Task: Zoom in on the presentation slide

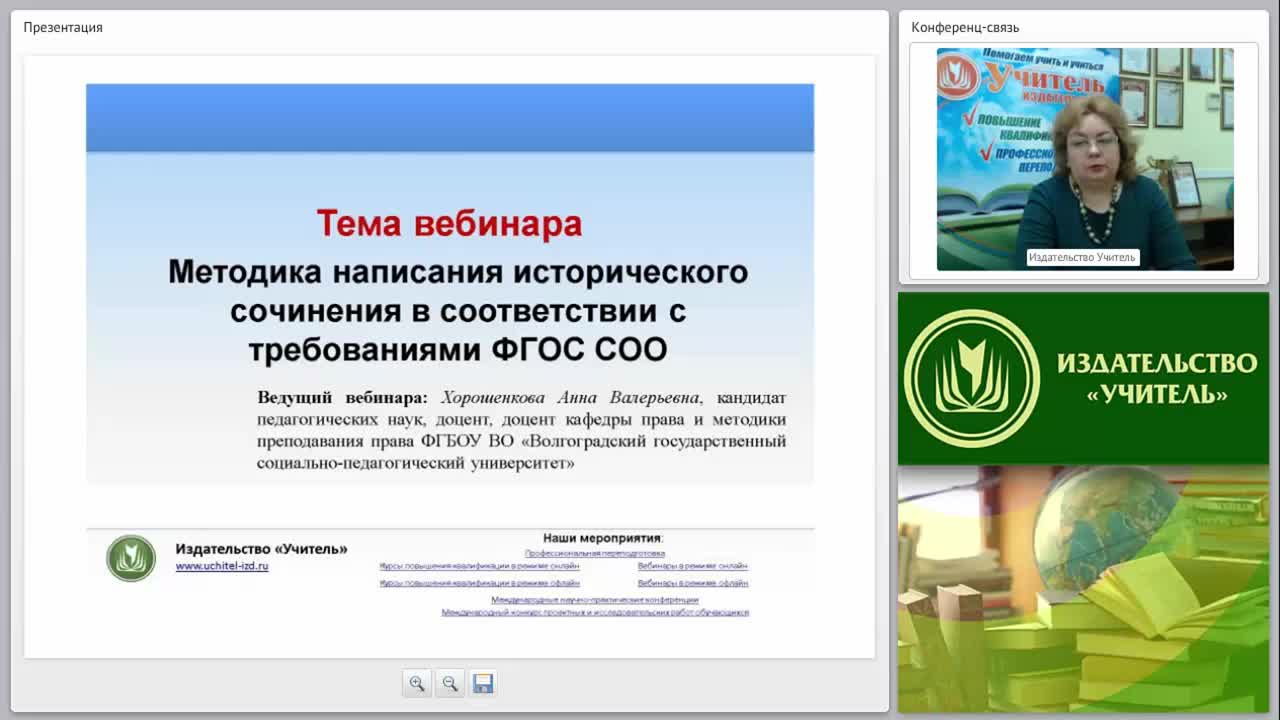Action: 417,683
